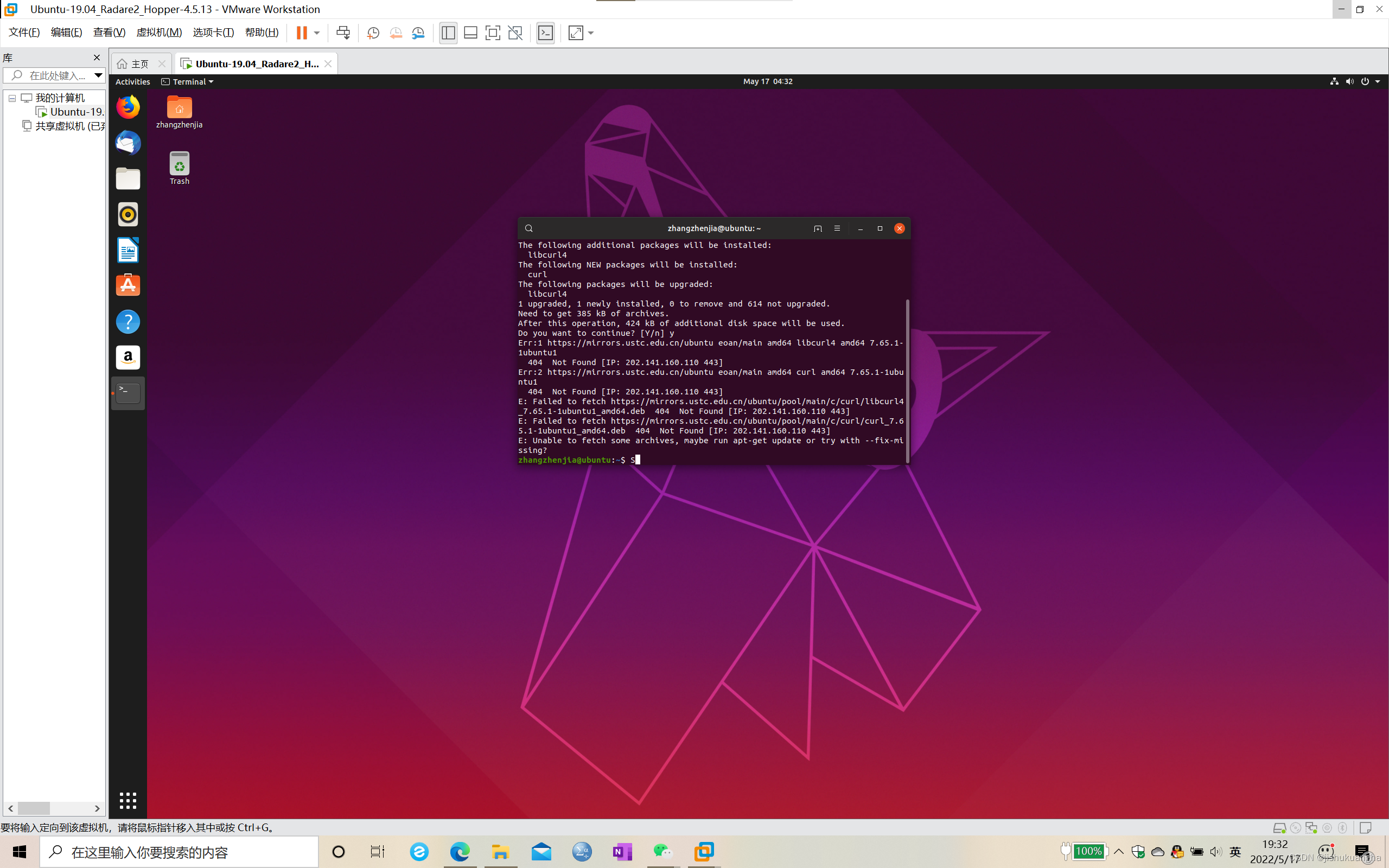
Task: Click the terminal window scrollbar
Action: (x=907, y=381)
